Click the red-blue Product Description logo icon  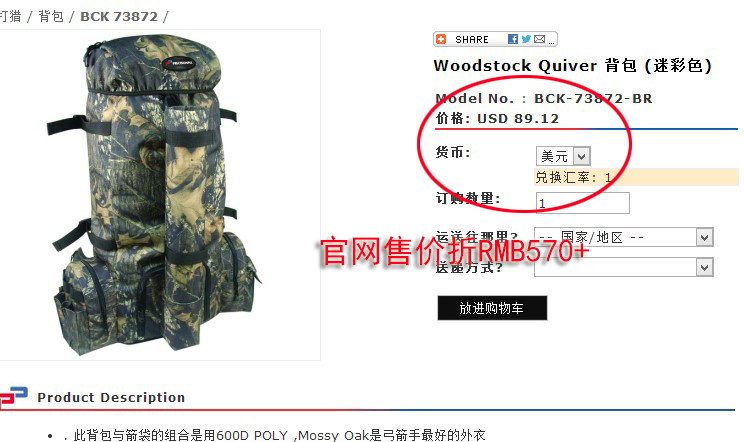pos(13,397)
